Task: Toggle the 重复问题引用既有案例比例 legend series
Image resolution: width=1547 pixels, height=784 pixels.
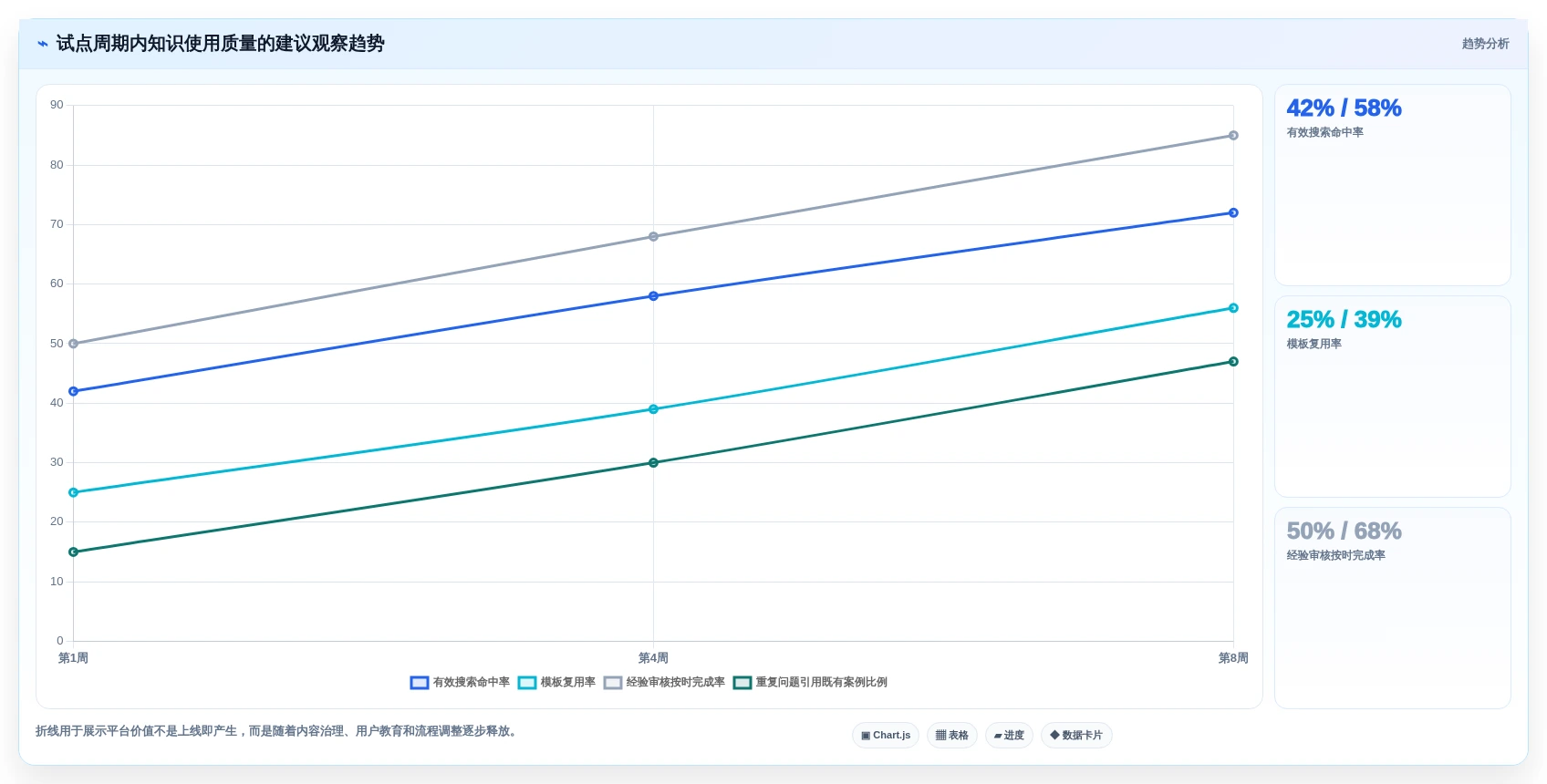Action: pyautogui.click(x=810, y=683)
